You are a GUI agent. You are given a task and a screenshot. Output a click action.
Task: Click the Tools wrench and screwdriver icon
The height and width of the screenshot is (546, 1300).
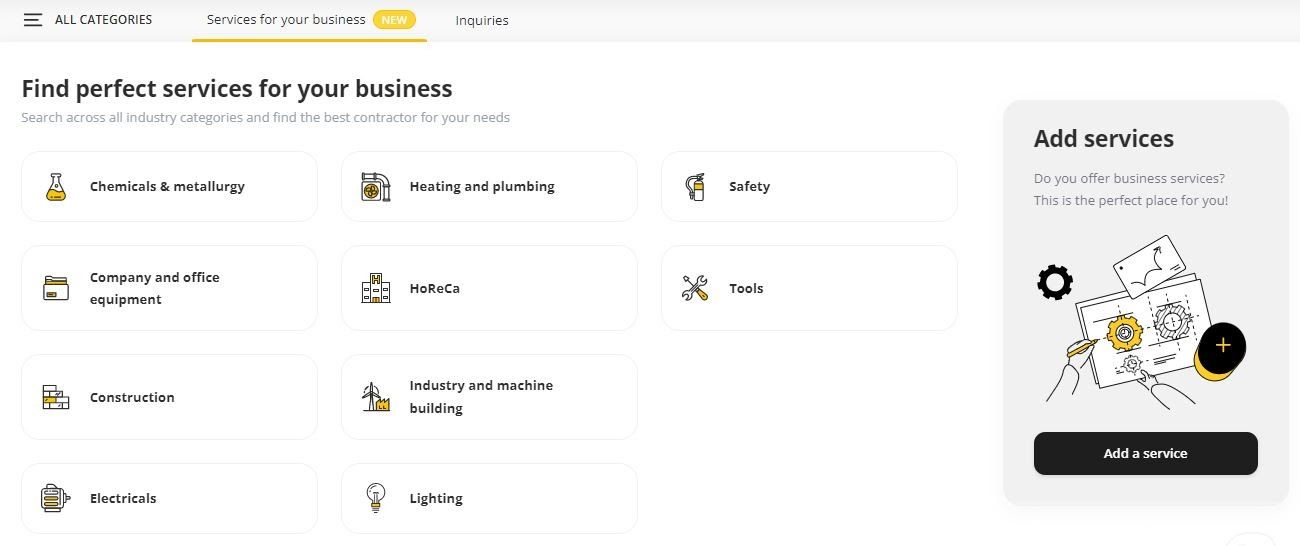pyautogui.click(x=695, y=289)
